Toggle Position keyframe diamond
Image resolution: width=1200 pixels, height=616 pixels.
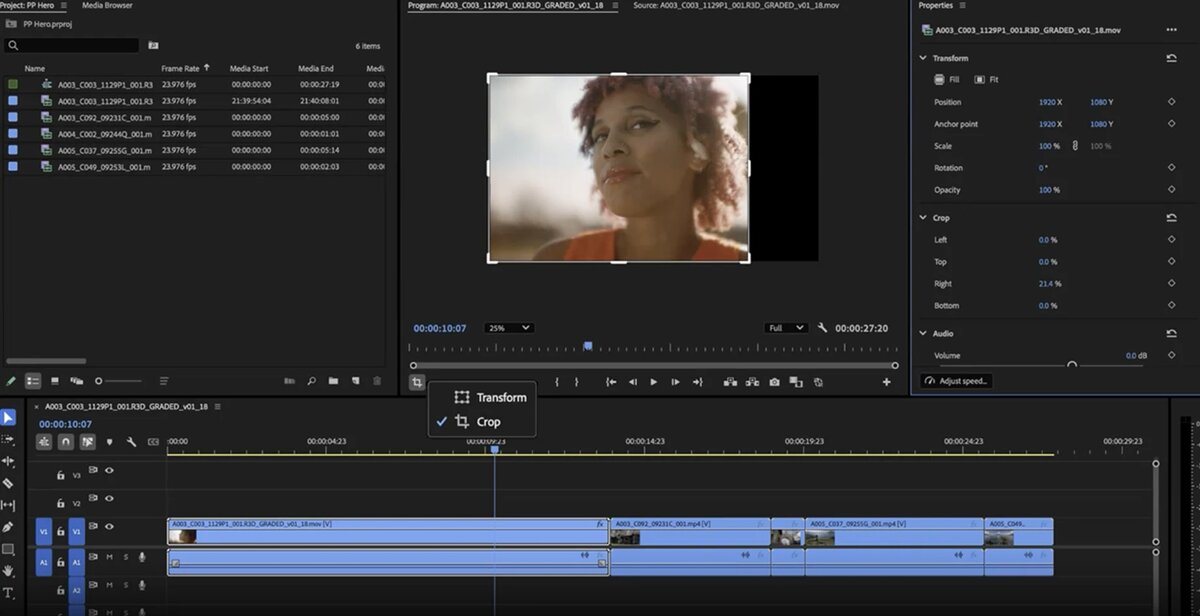(x=1171, y=102)
